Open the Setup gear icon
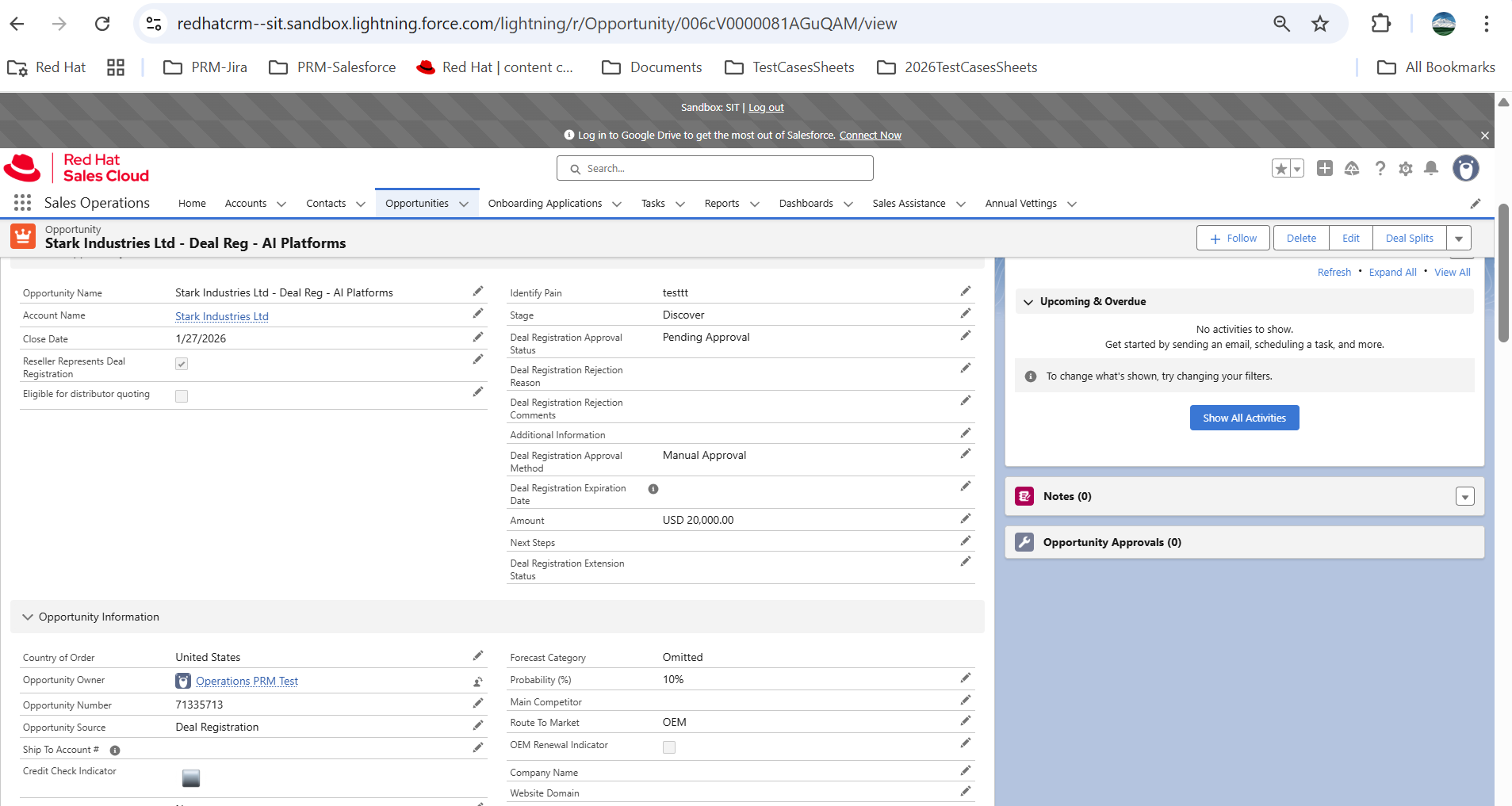1512x806 pixels. (1405, 168)
